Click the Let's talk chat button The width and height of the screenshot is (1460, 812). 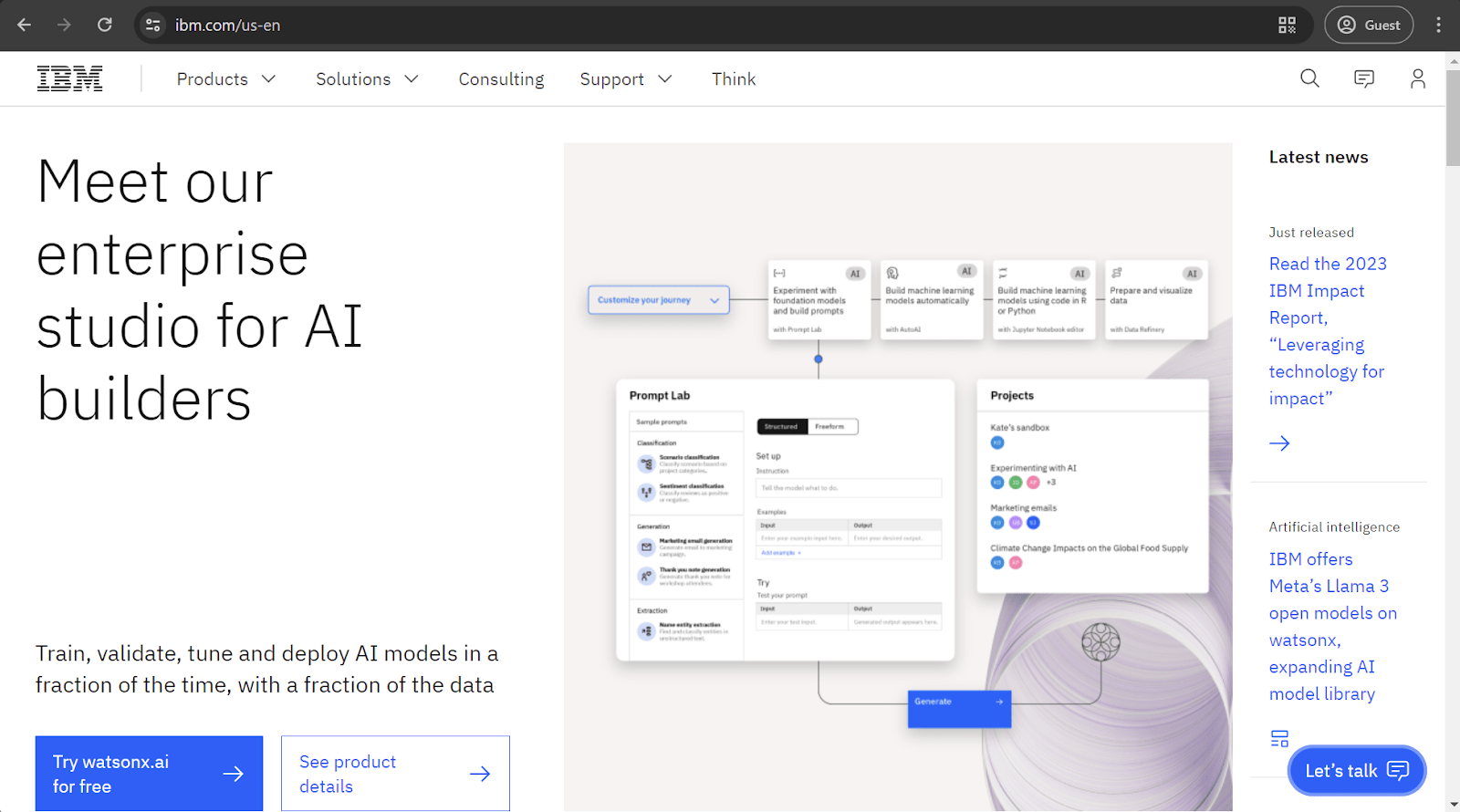[x=1356, y=771]
